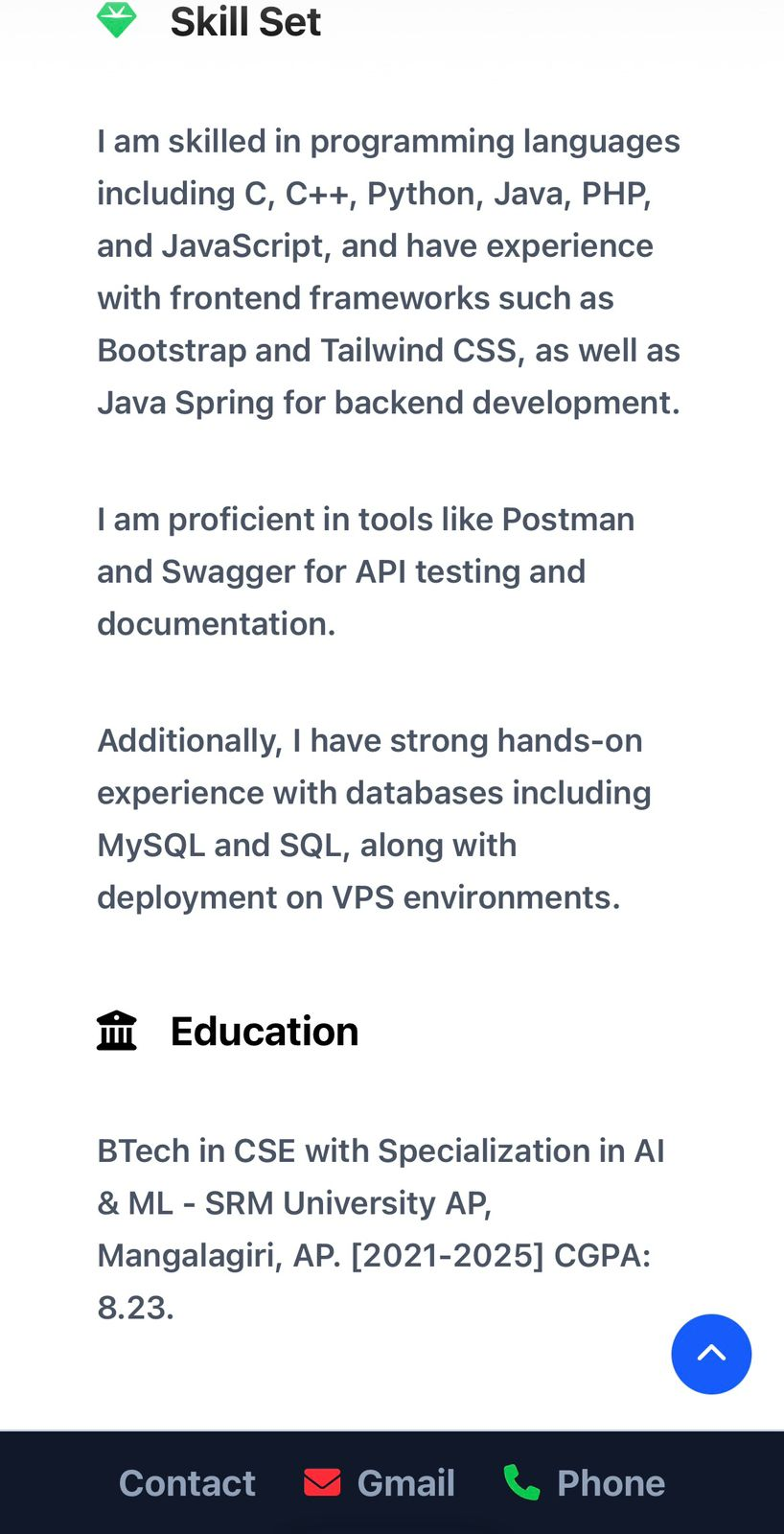
Task: Click the word "Postman" in tools paragraph
Action: coord(567,520)
